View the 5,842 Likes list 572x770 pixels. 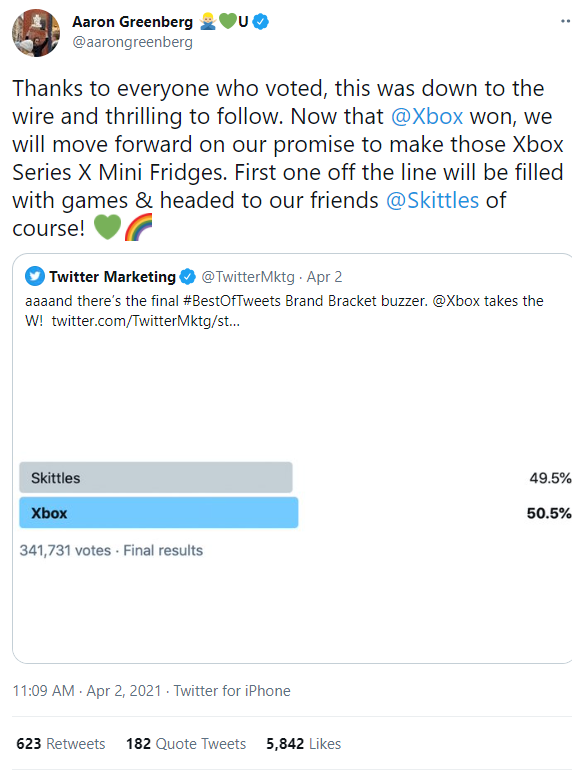pos(303,743)
